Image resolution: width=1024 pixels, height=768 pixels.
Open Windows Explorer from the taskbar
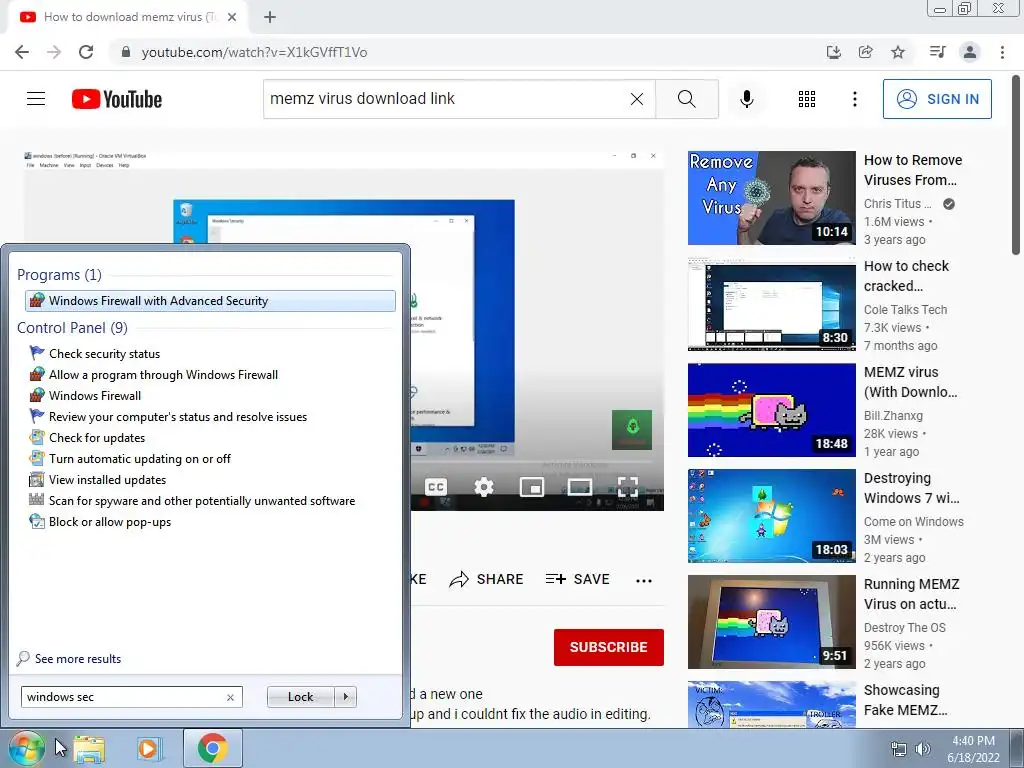click(89, 749)
